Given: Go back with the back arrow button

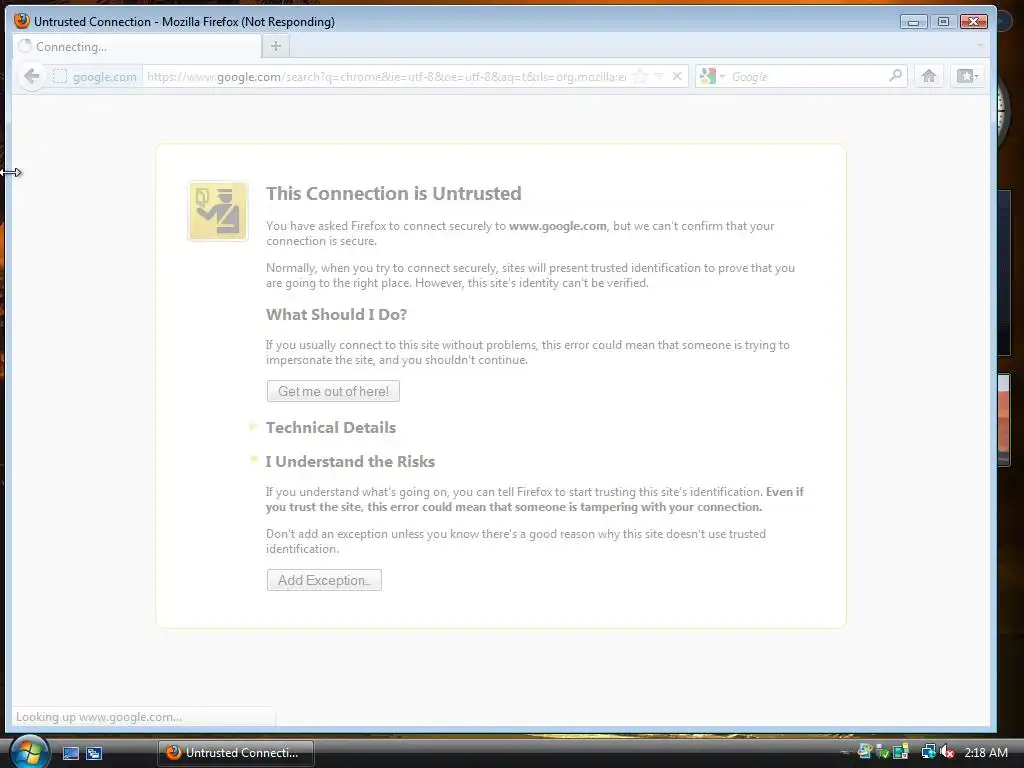Looking at the screenshot, I should point(31,76).
